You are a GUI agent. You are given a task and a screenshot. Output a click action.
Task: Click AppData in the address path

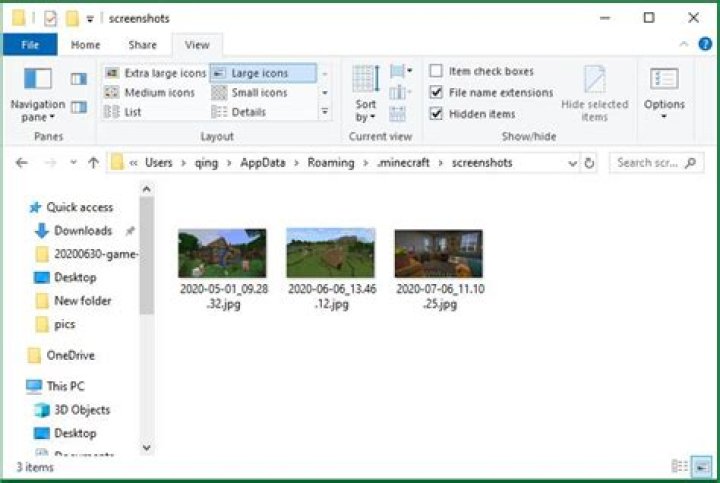pos(263,163)
